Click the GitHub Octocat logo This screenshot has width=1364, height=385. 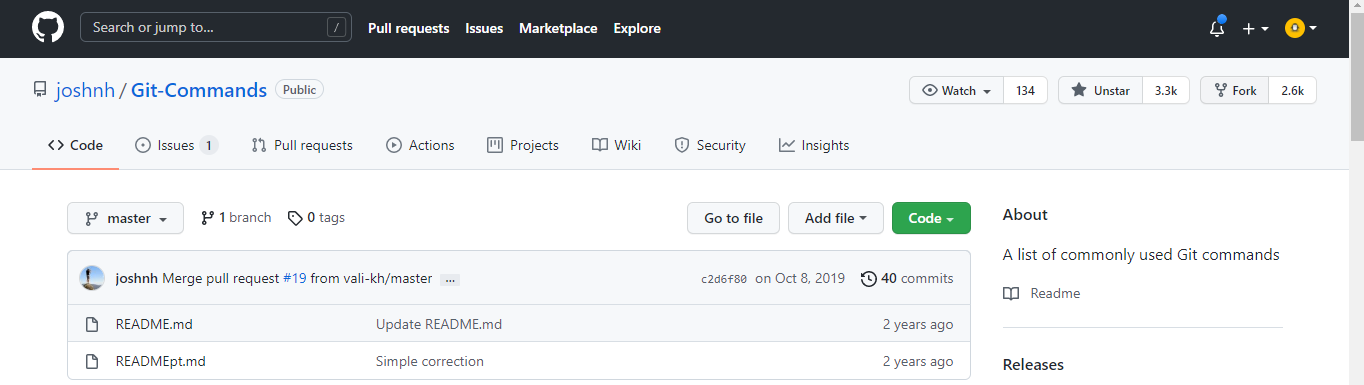click(x=48, y=28)
